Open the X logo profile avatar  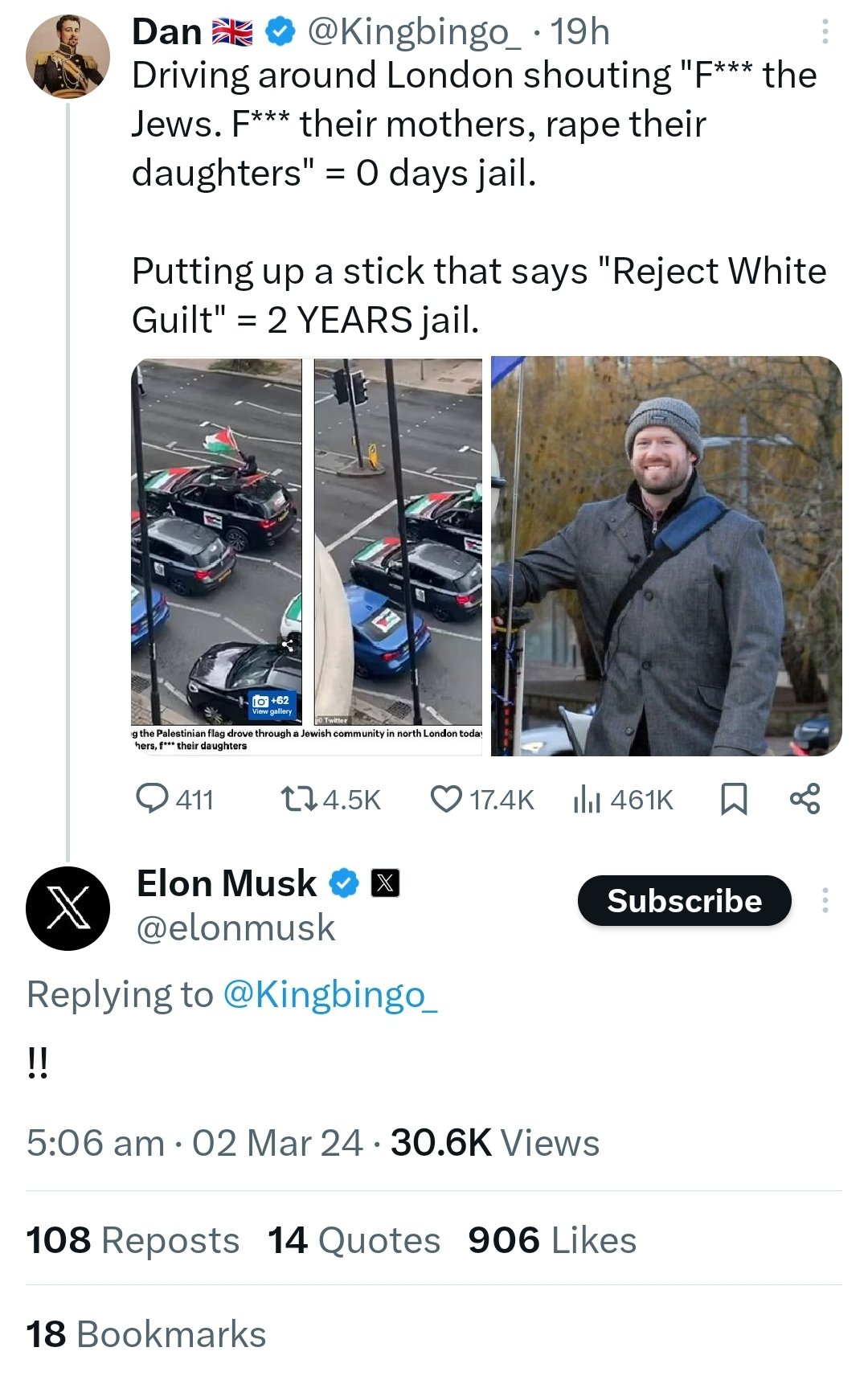click(68, 909)
